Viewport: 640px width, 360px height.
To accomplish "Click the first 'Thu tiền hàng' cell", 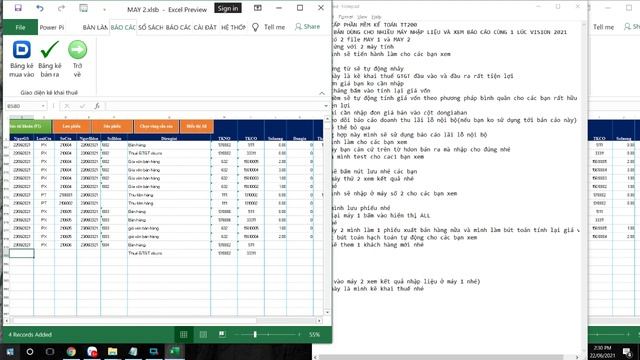I will click(x=169, y=195).
